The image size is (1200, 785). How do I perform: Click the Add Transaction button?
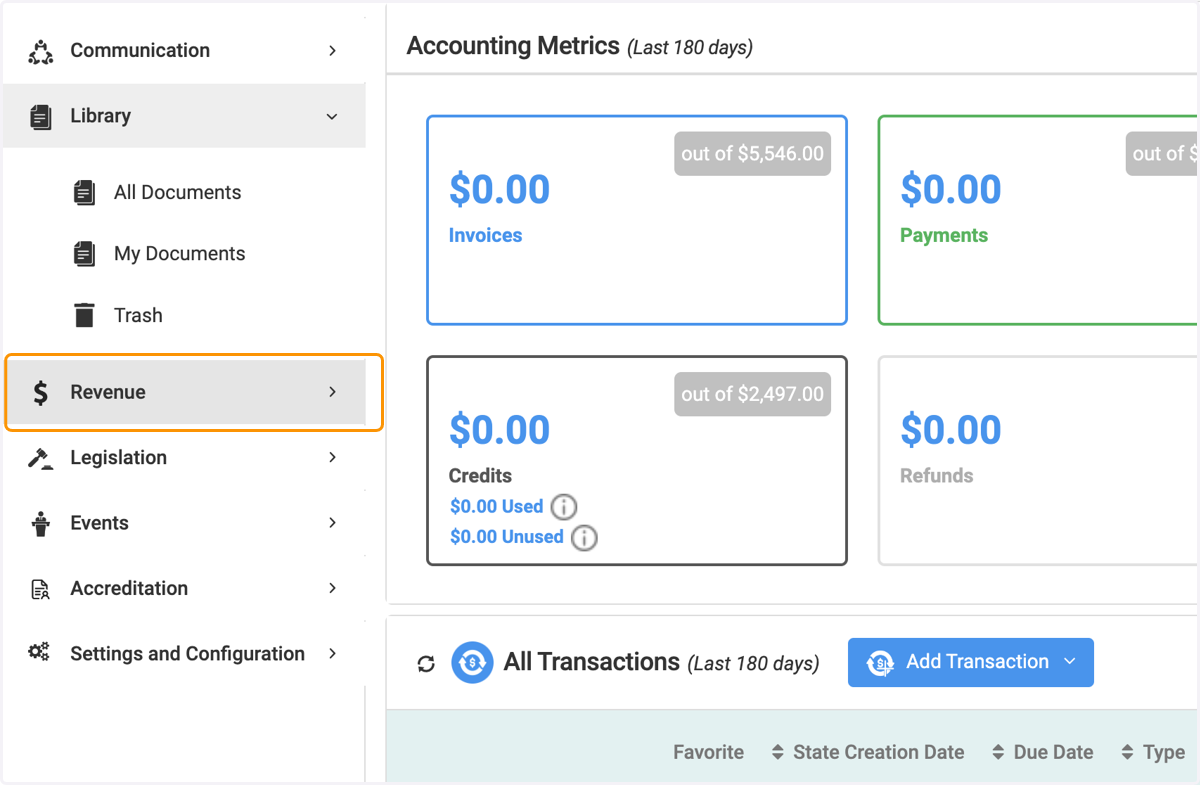pos(970,662)
